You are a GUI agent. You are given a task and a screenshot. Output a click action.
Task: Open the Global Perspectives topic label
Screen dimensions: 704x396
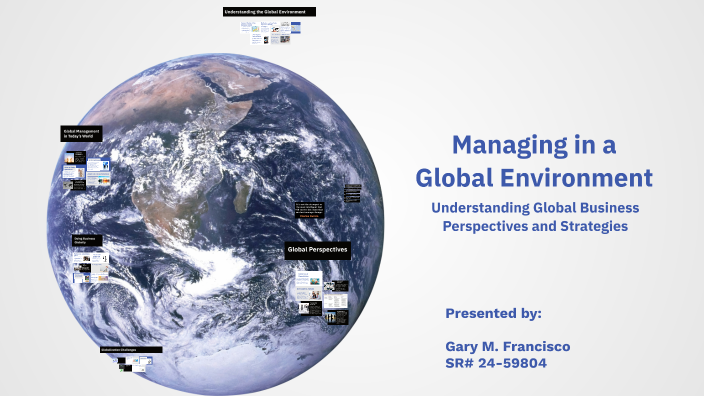click(317, 250)
